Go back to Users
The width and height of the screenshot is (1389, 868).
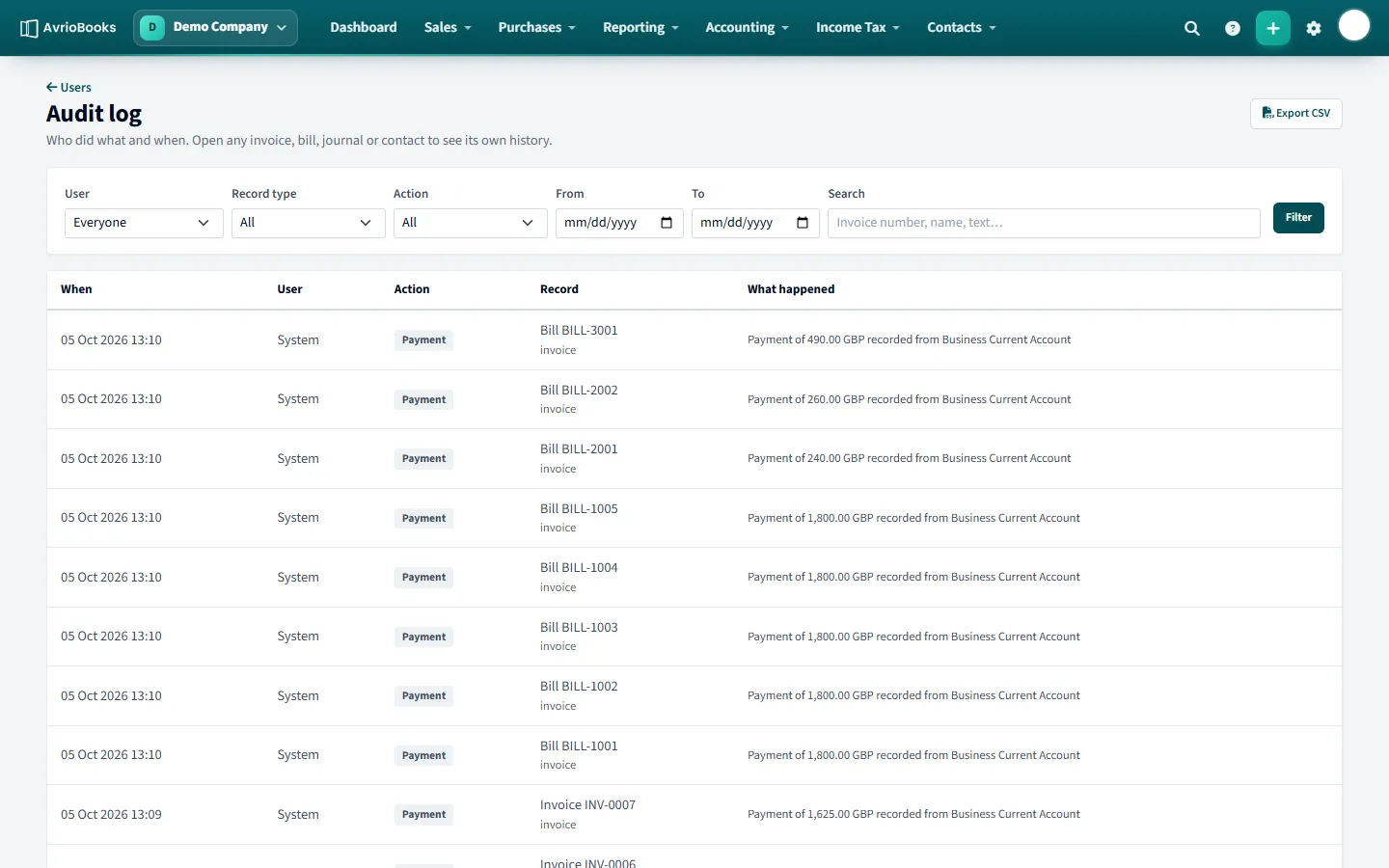(68, 88)
